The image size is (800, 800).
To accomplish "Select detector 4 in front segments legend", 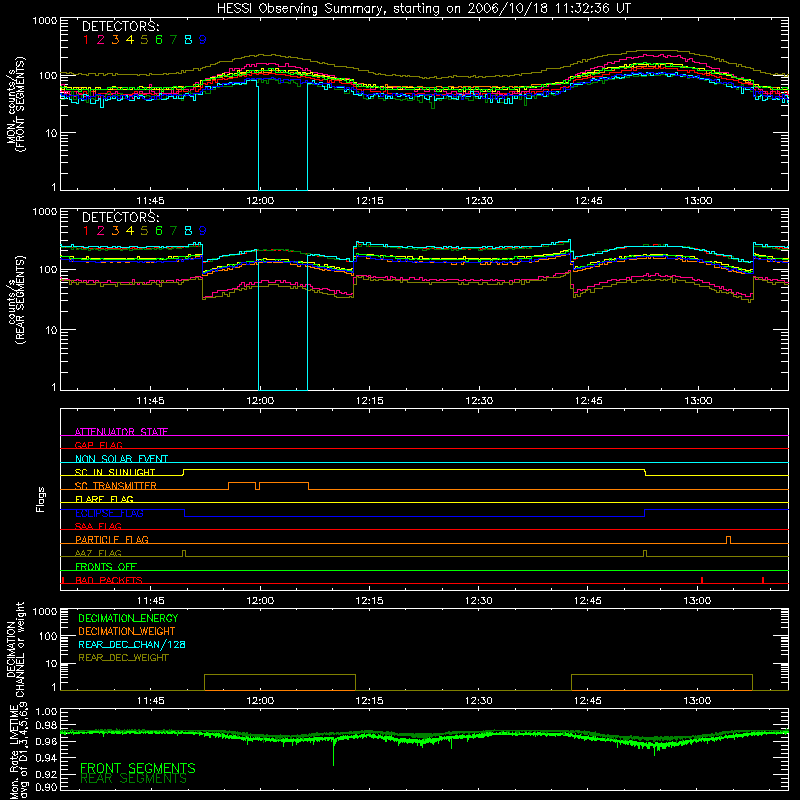I will click(130, 40).
